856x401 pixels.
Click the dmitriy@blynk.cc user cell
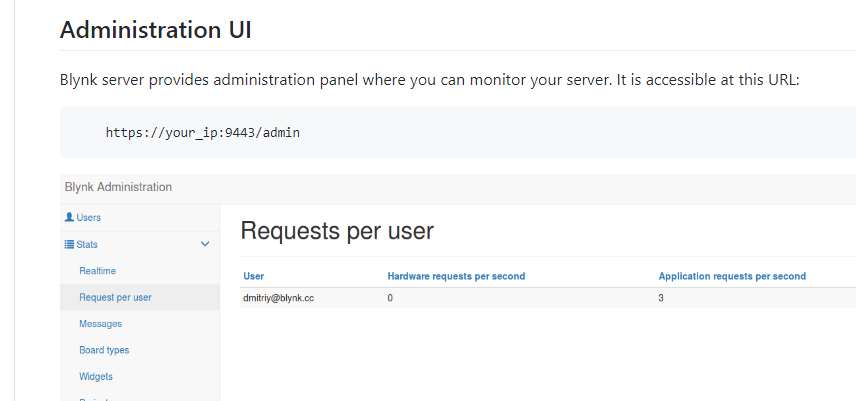pos(278,298)
